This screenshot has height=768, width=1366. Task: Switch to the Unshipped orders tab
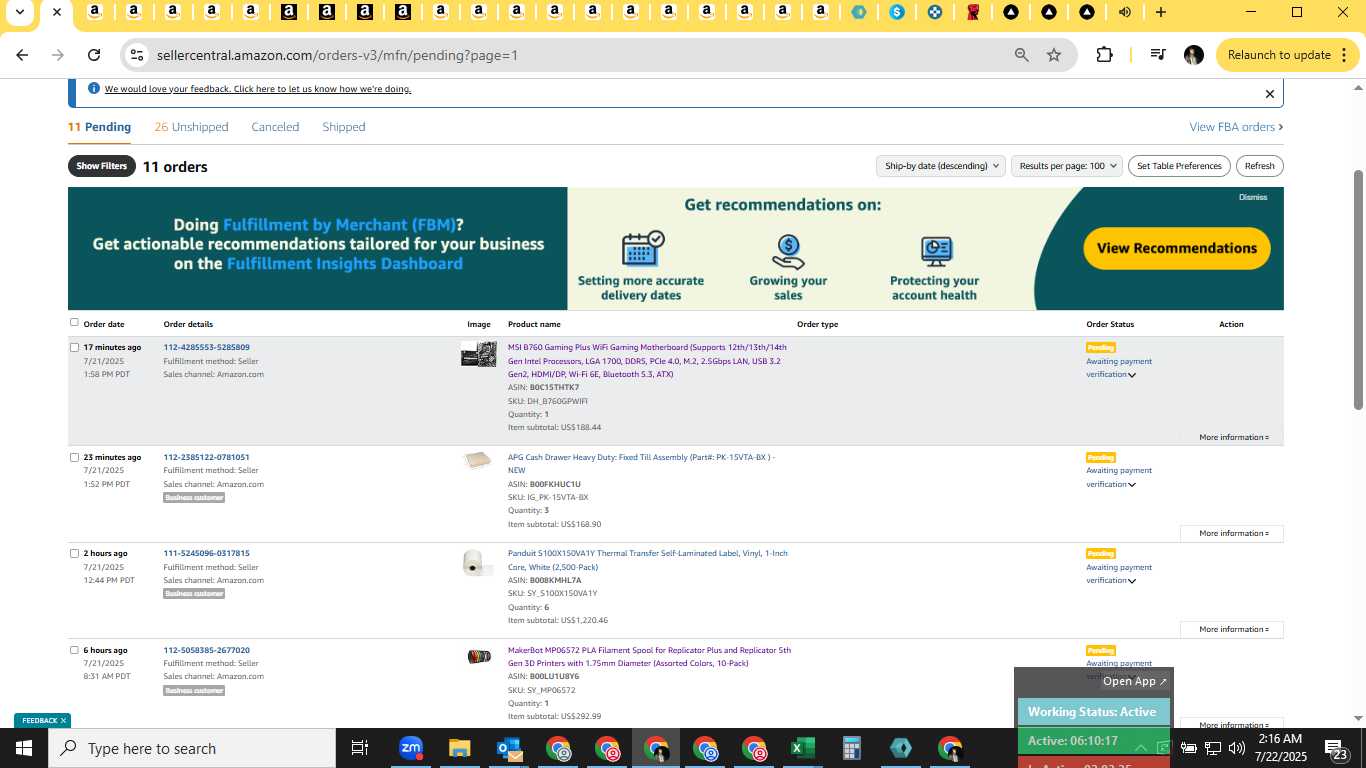tap(191, 127)
